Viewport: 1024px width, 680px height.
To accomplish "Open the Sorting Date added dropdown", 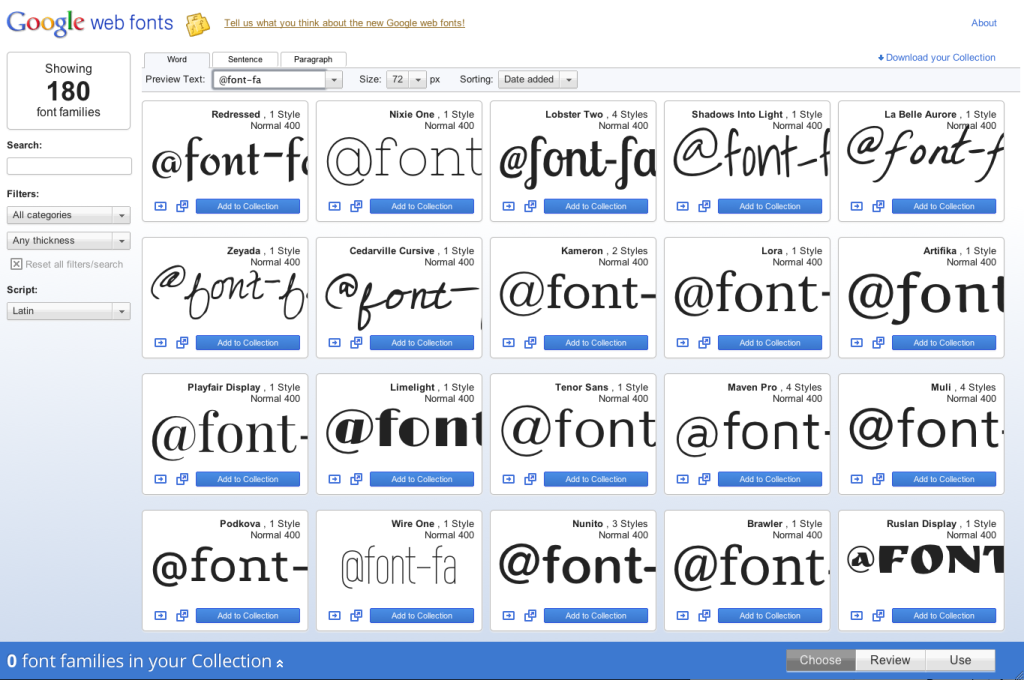I will tap(539, 80).
